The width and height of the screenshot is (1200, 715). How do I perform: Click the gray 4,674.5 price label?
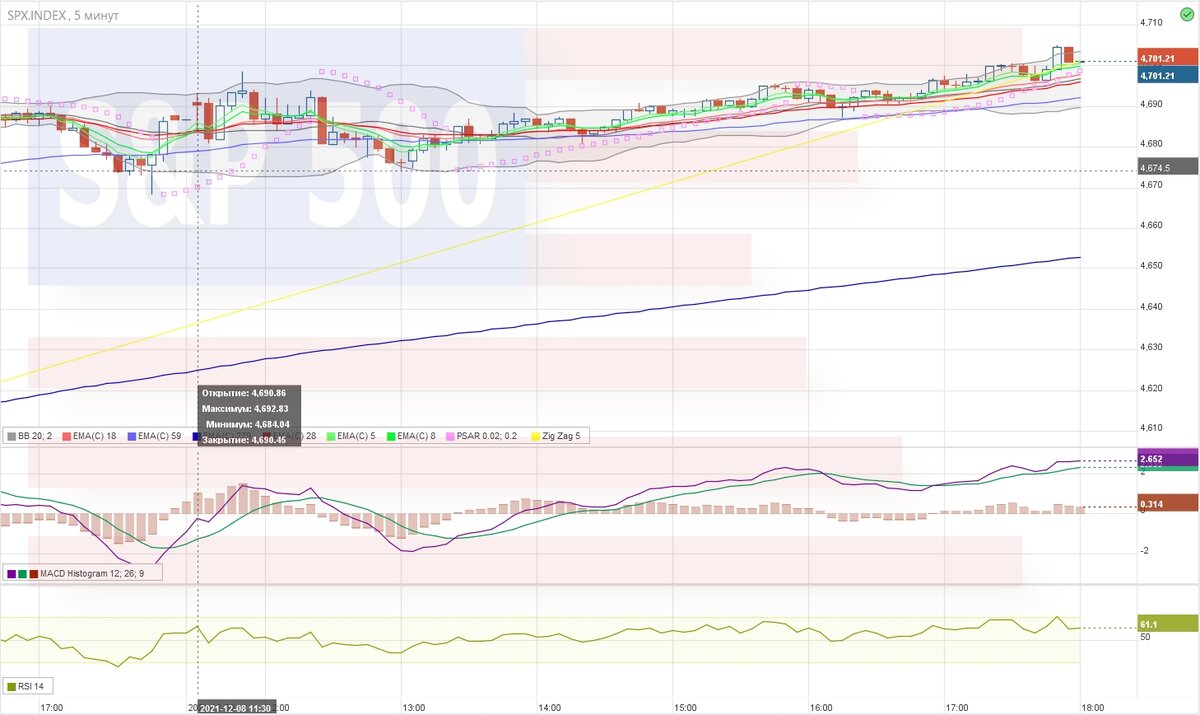coord(1168,167)
